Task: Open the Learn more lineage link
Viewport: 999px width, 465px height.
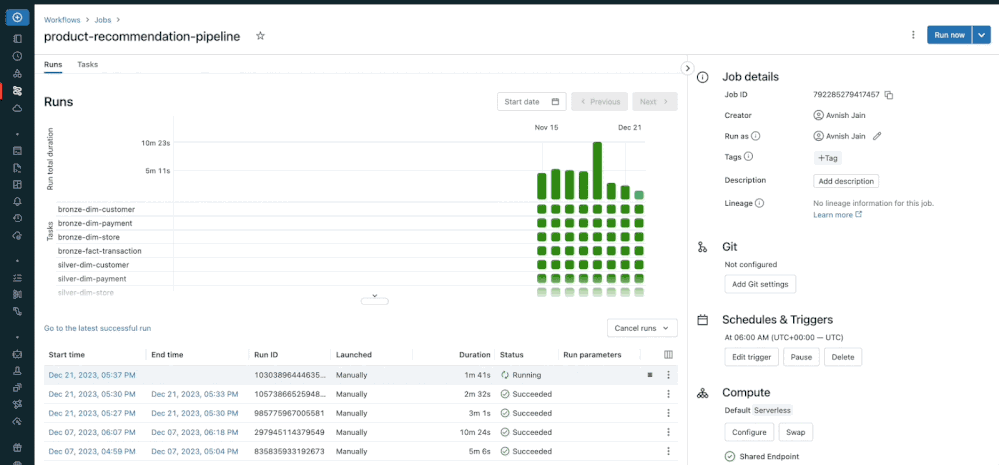Action: (837, 215)
